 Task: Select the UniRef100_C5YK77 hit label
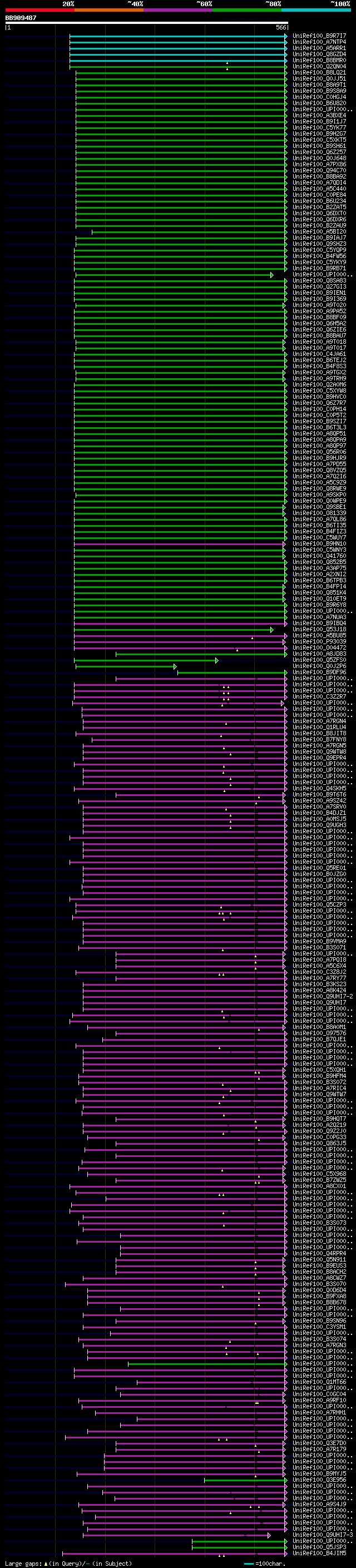(x=319, y=128)
